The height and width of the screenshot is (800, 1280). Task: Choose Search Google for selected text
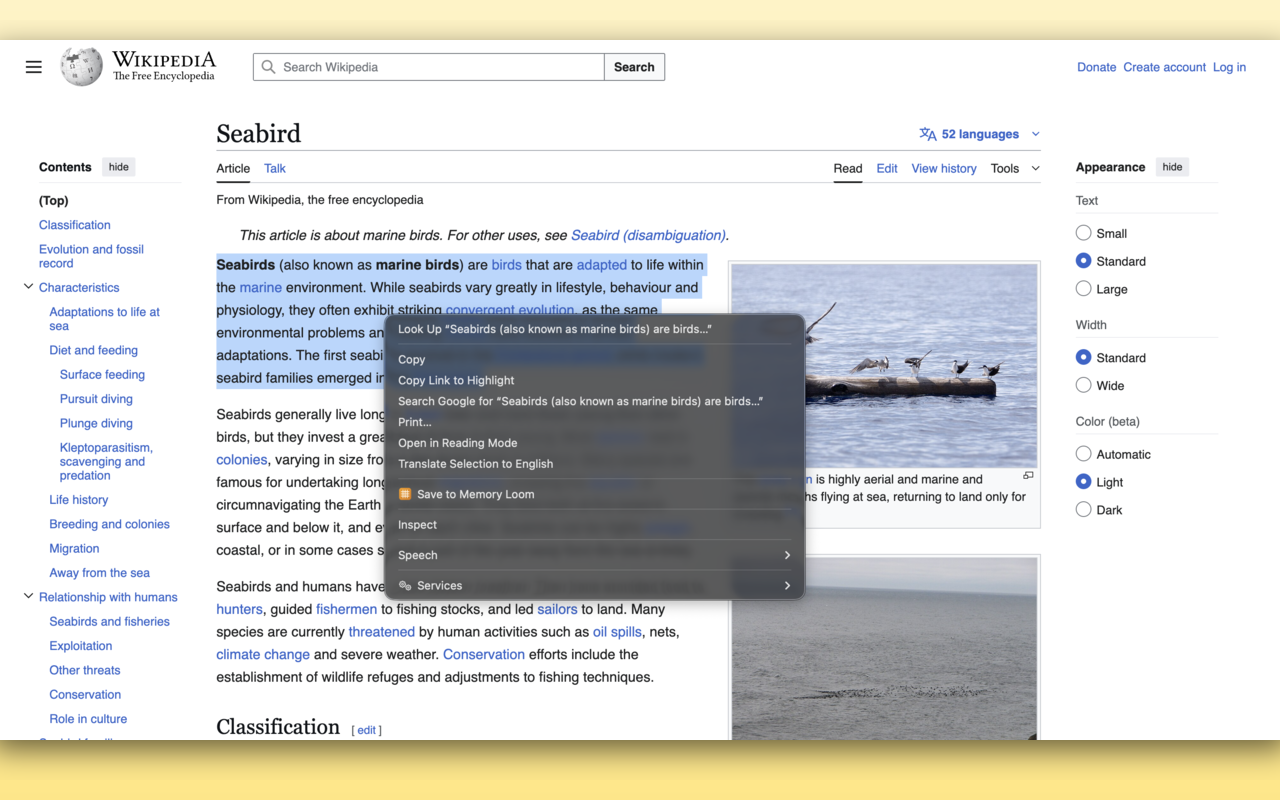tap(595, 401)
